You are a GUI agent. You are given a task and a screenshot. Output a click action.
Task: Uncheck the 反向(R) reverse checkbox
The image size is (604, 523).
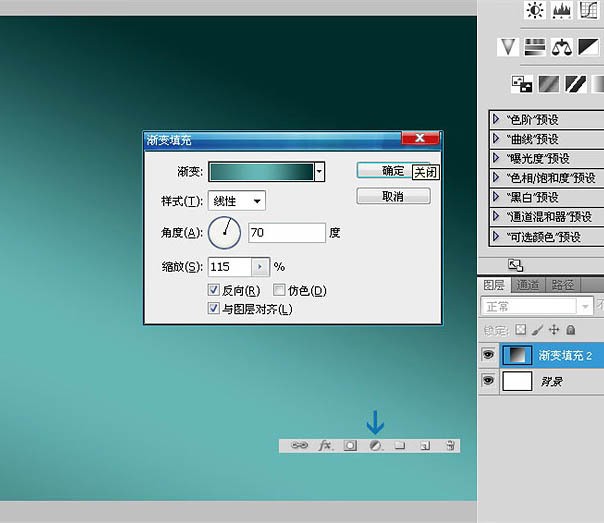(x=214, y=290)
